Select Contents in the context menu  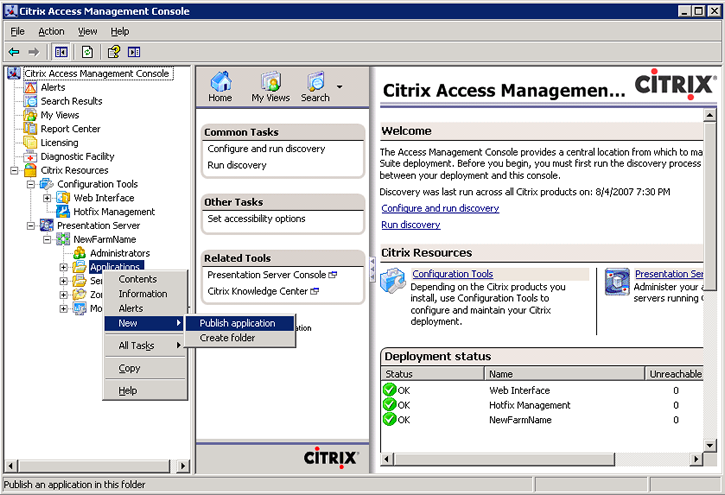tap(145, 279)
